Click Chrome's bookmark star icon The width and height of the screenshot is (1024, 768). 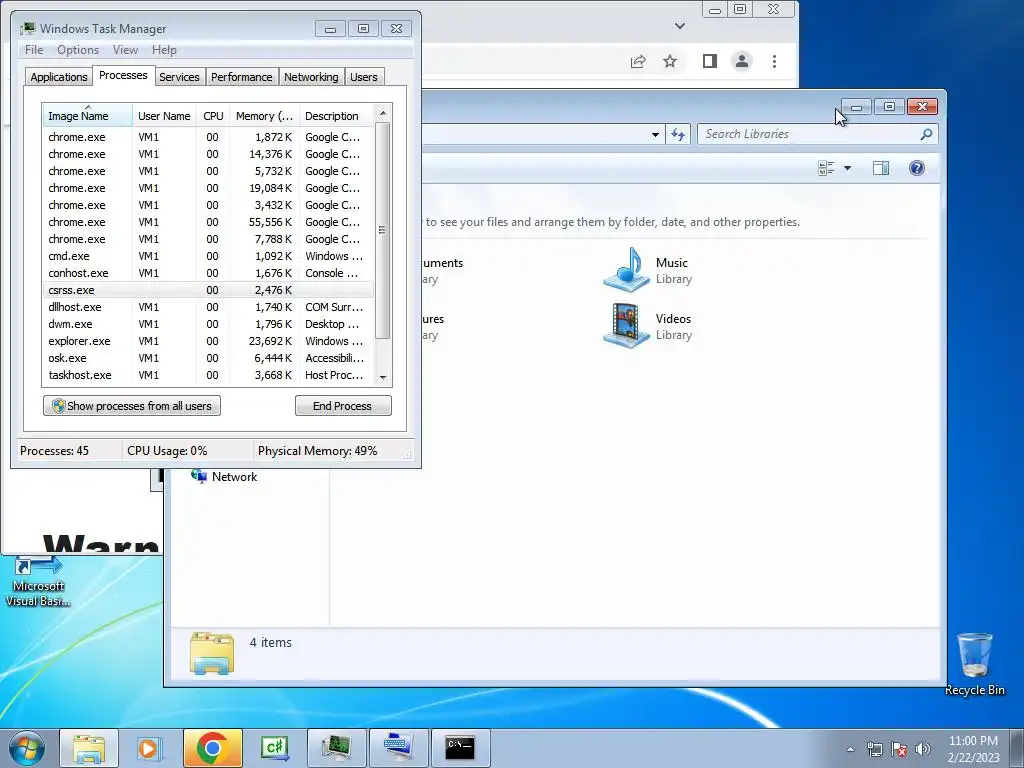[x=670, y=61]
